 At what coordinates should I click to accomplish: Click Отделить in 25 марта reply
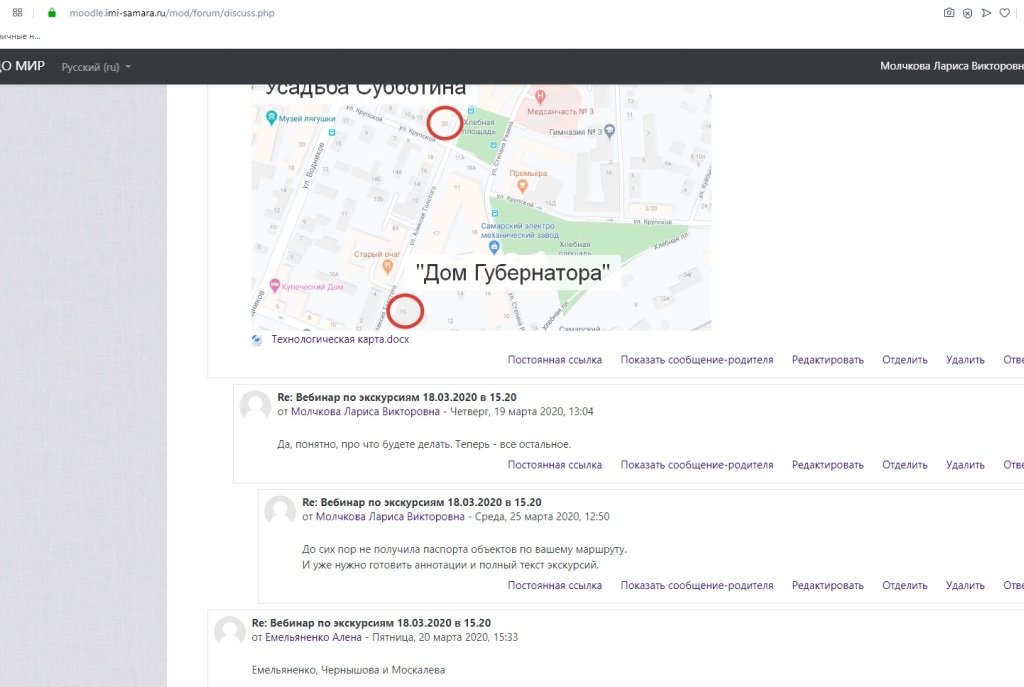(x=904, y=586)
